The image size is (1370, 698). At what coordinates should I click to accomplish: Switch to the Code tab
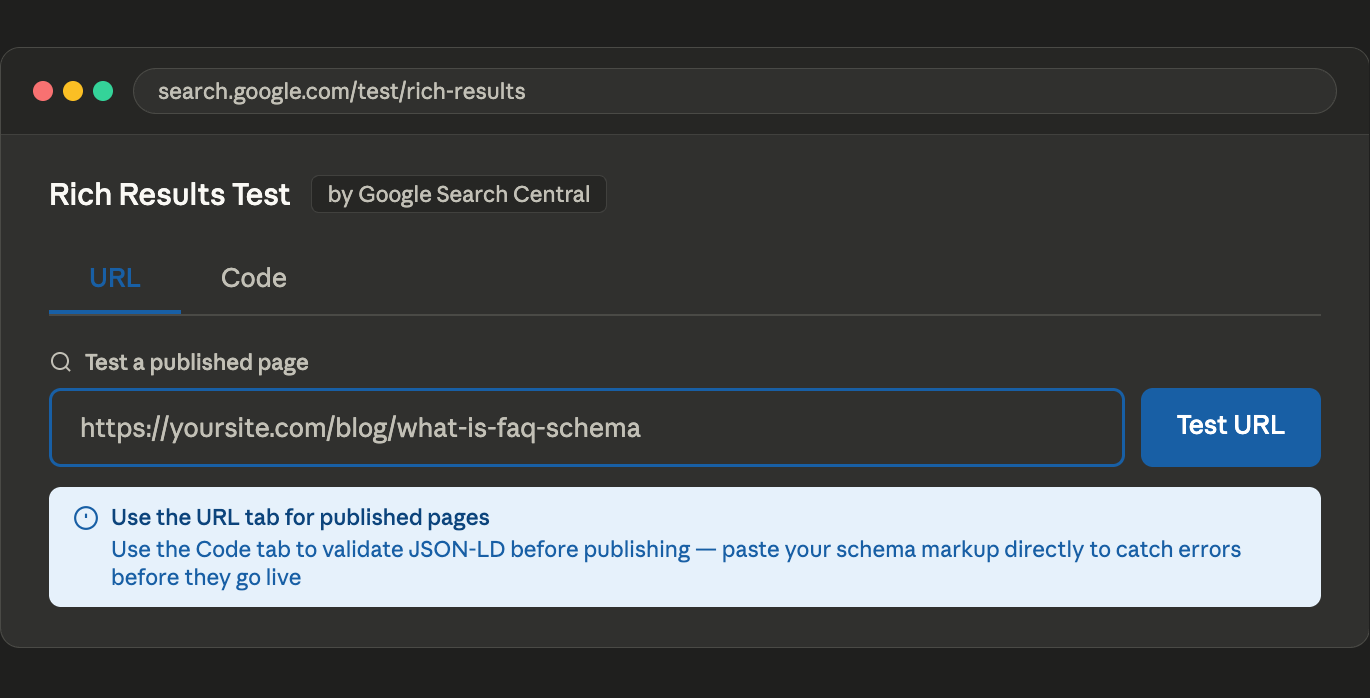click(253, 278)
